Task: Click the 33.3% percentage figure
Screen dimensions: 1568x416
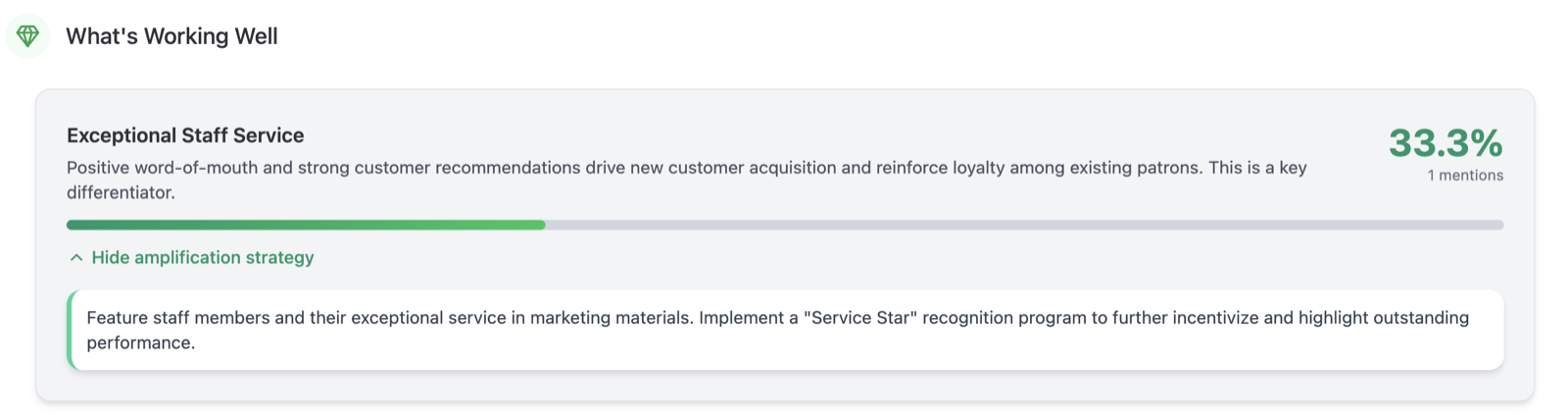Action: point(1445,143)
